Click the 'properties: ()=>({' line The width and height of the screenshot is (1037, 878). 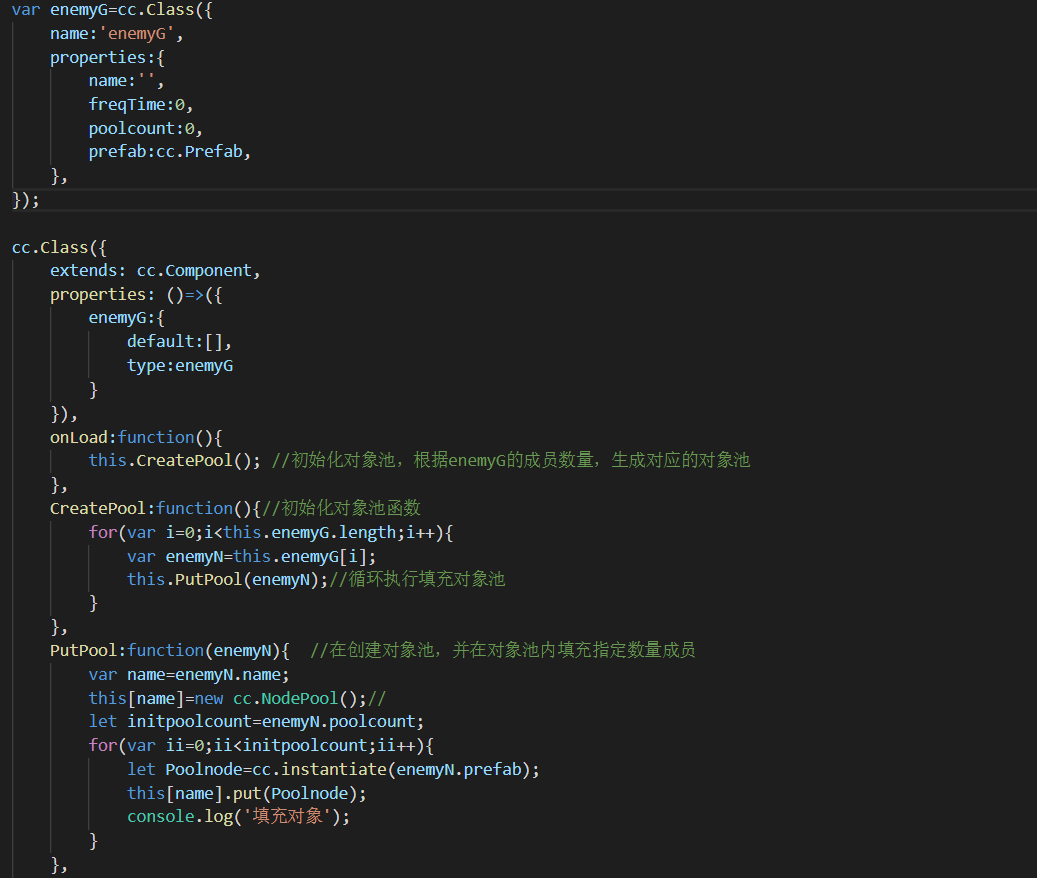pos(136,294)
